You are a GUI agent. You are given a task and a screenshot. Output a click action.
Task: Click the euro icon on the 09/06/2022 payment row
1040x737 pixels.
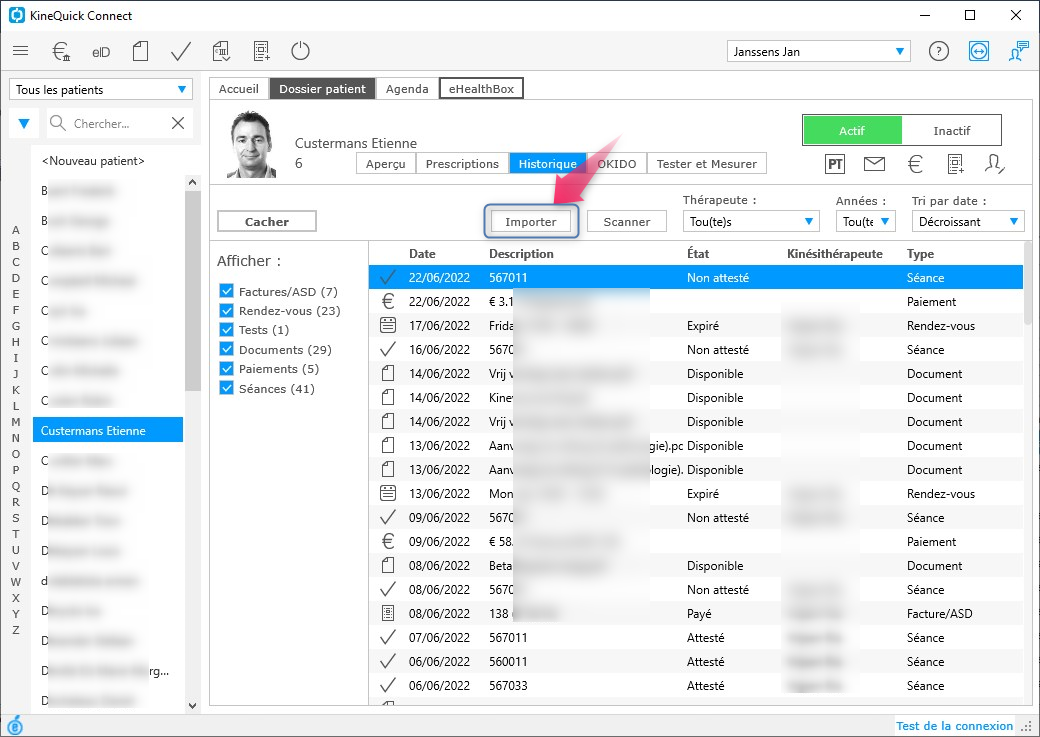coord(388,541)
